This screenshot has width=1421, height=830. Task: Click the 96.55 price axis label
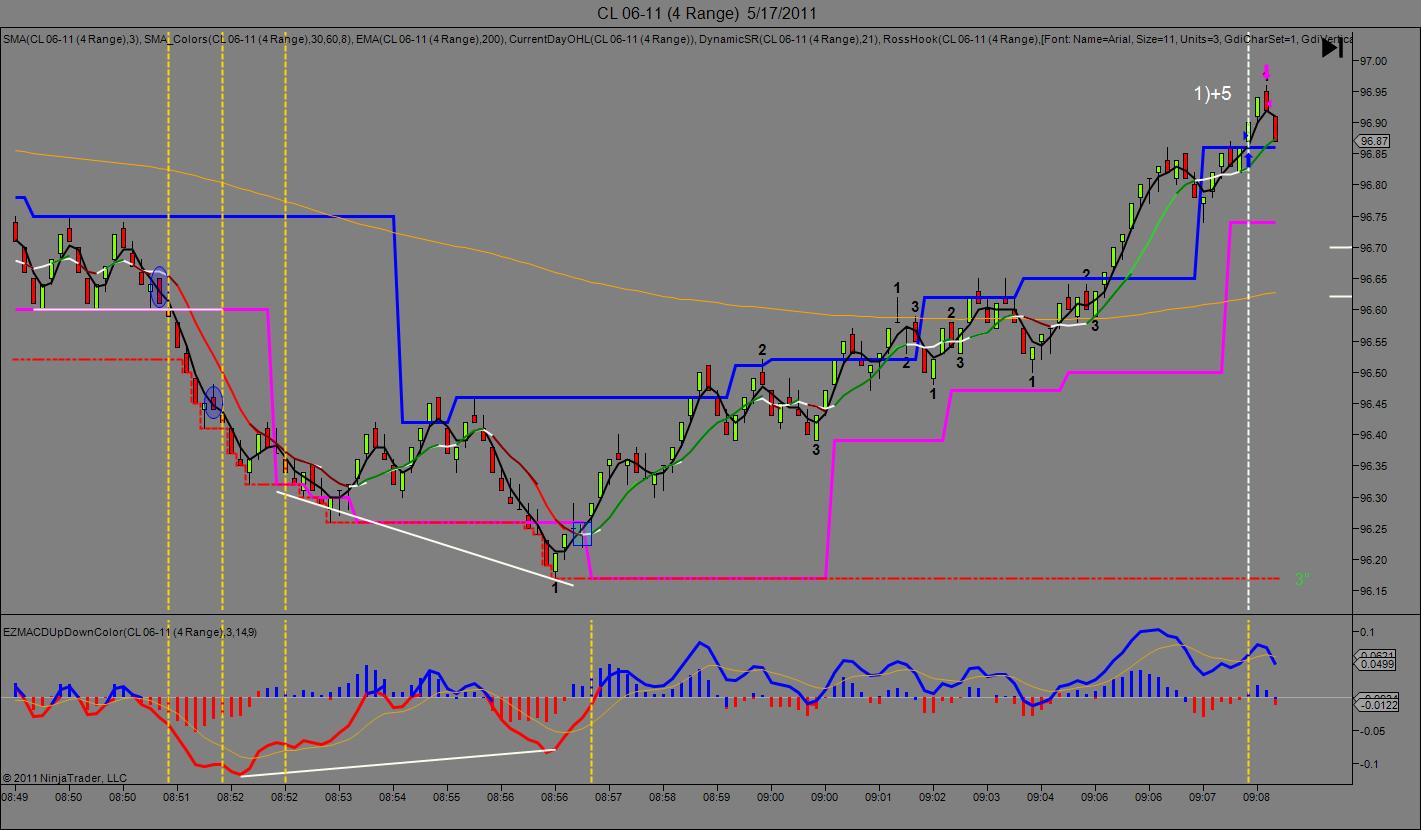(x=1374, y=341)
